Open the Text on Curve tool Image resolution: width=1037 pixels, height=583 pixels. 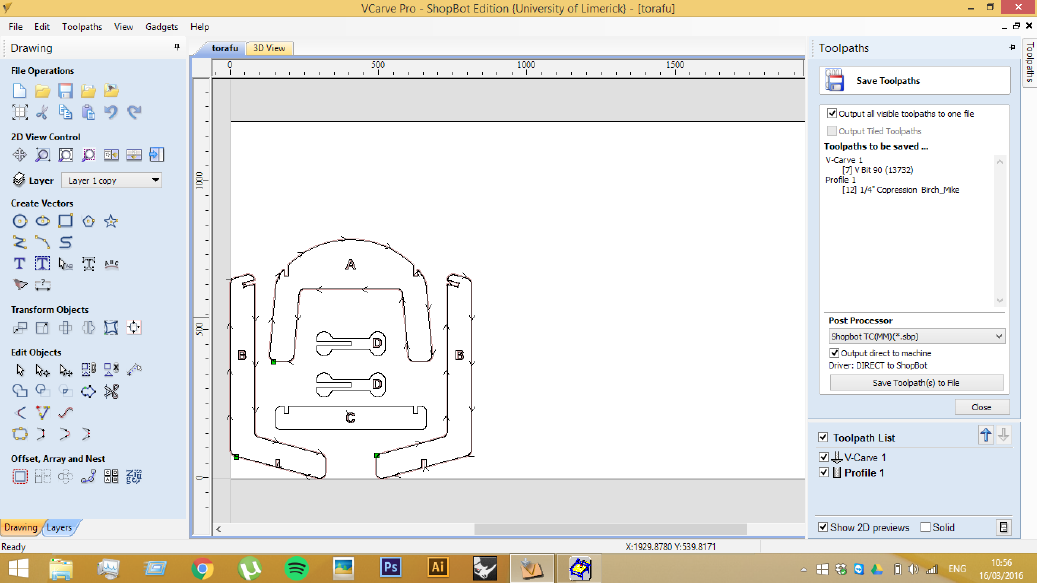[x=111, y=264]
